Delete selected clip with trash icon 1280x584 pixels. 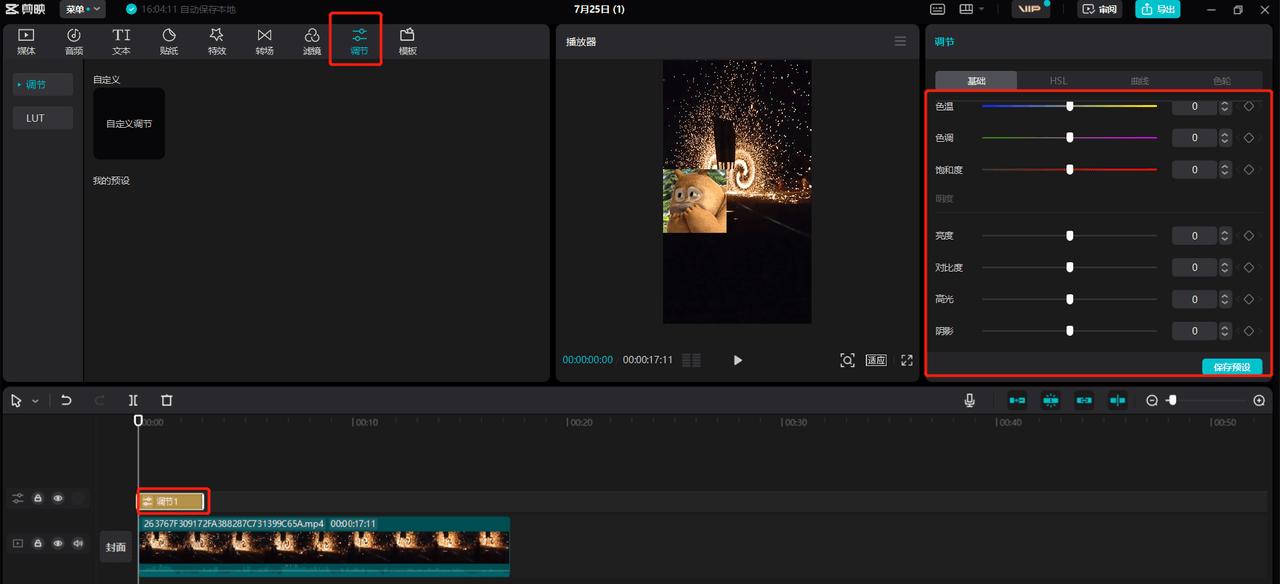[x=167, y=400]
